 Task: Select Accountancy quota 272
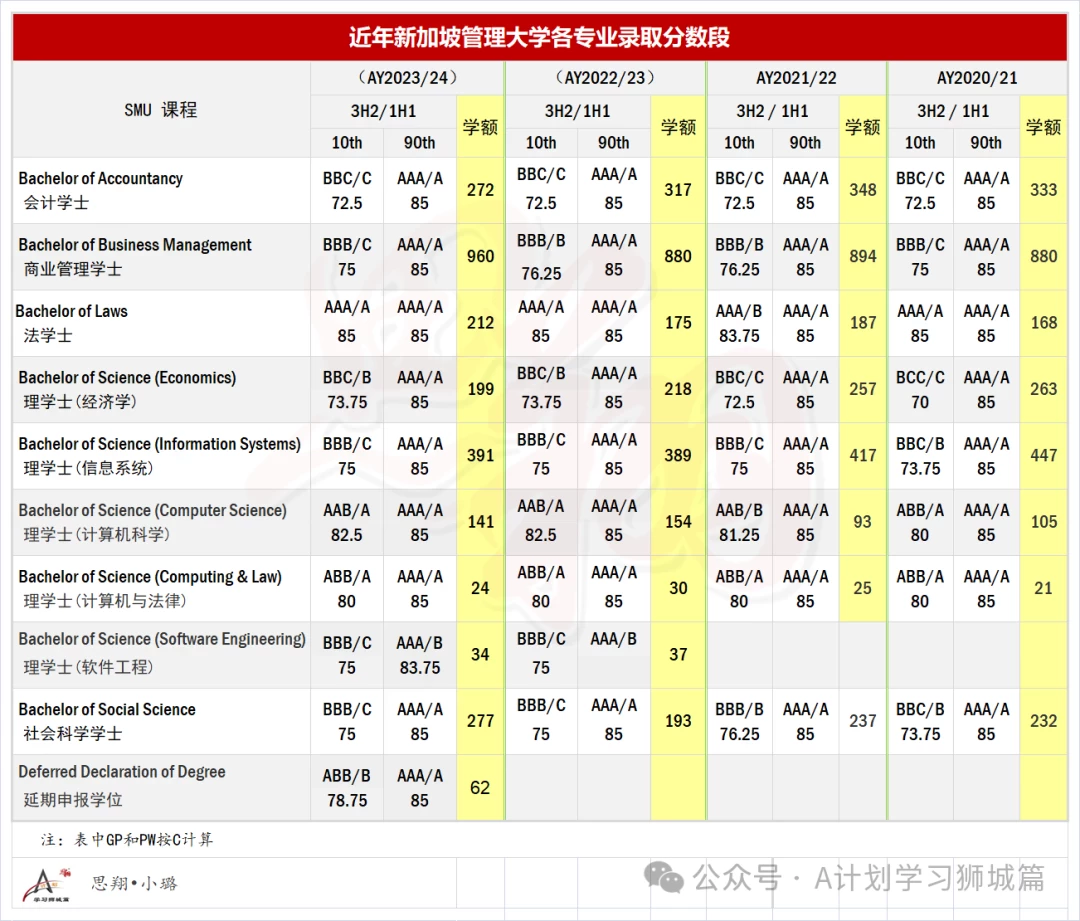click(x=480, y=190)
